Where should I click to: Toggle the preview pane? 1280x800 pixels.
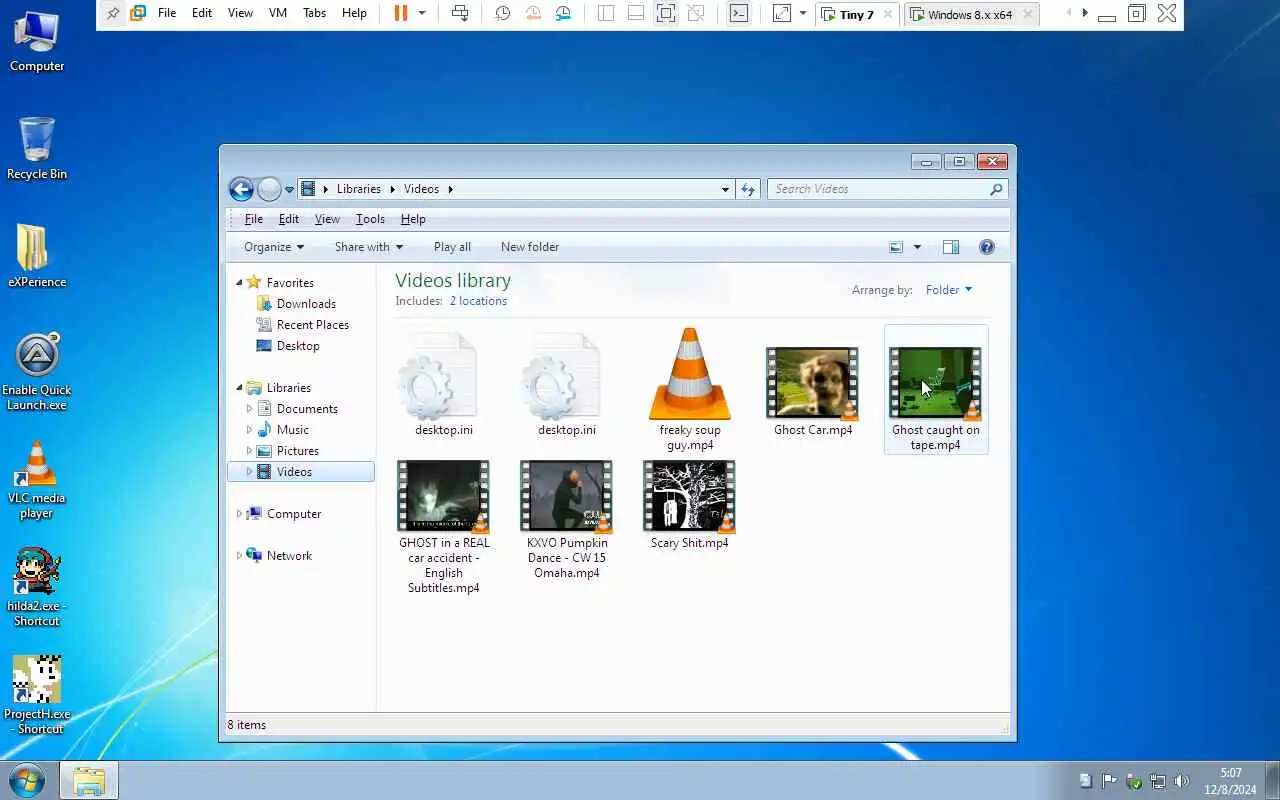(x=951, y=247)
